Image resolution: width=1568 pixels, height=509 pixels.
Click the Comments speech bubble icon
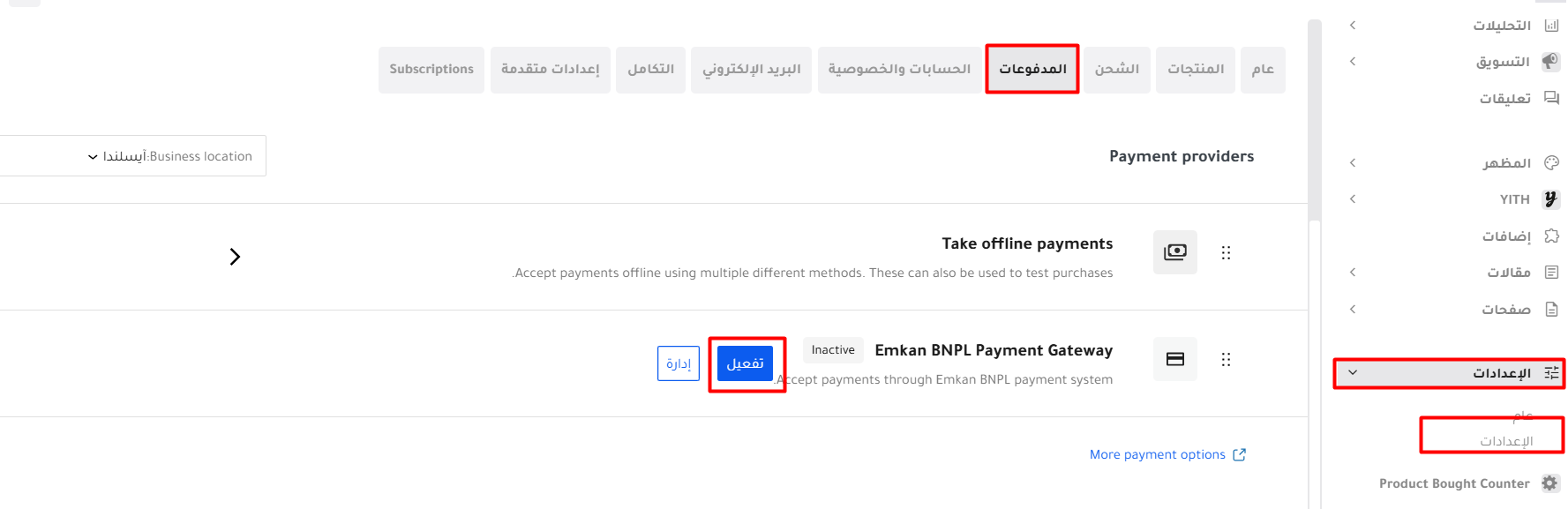point(1550,98)
